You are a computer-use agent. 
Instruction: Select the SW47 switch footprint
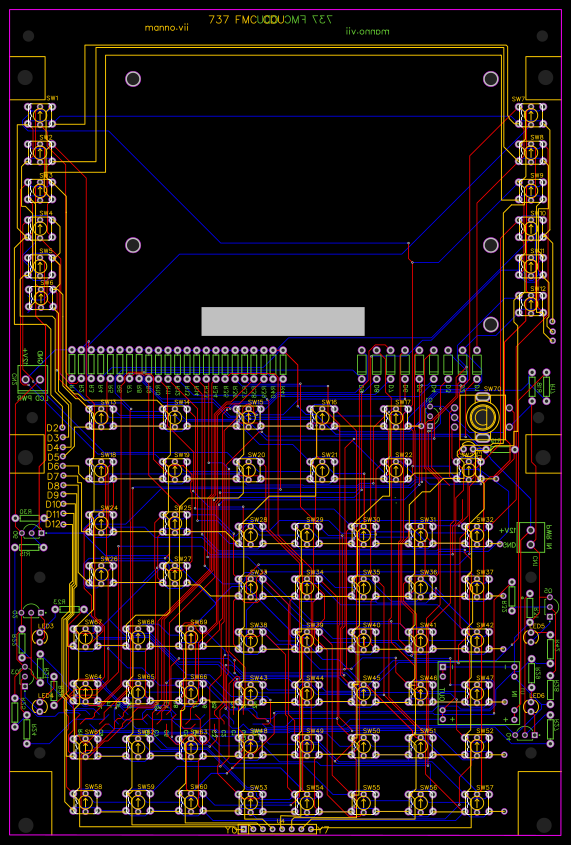click(x=477, y=692)
